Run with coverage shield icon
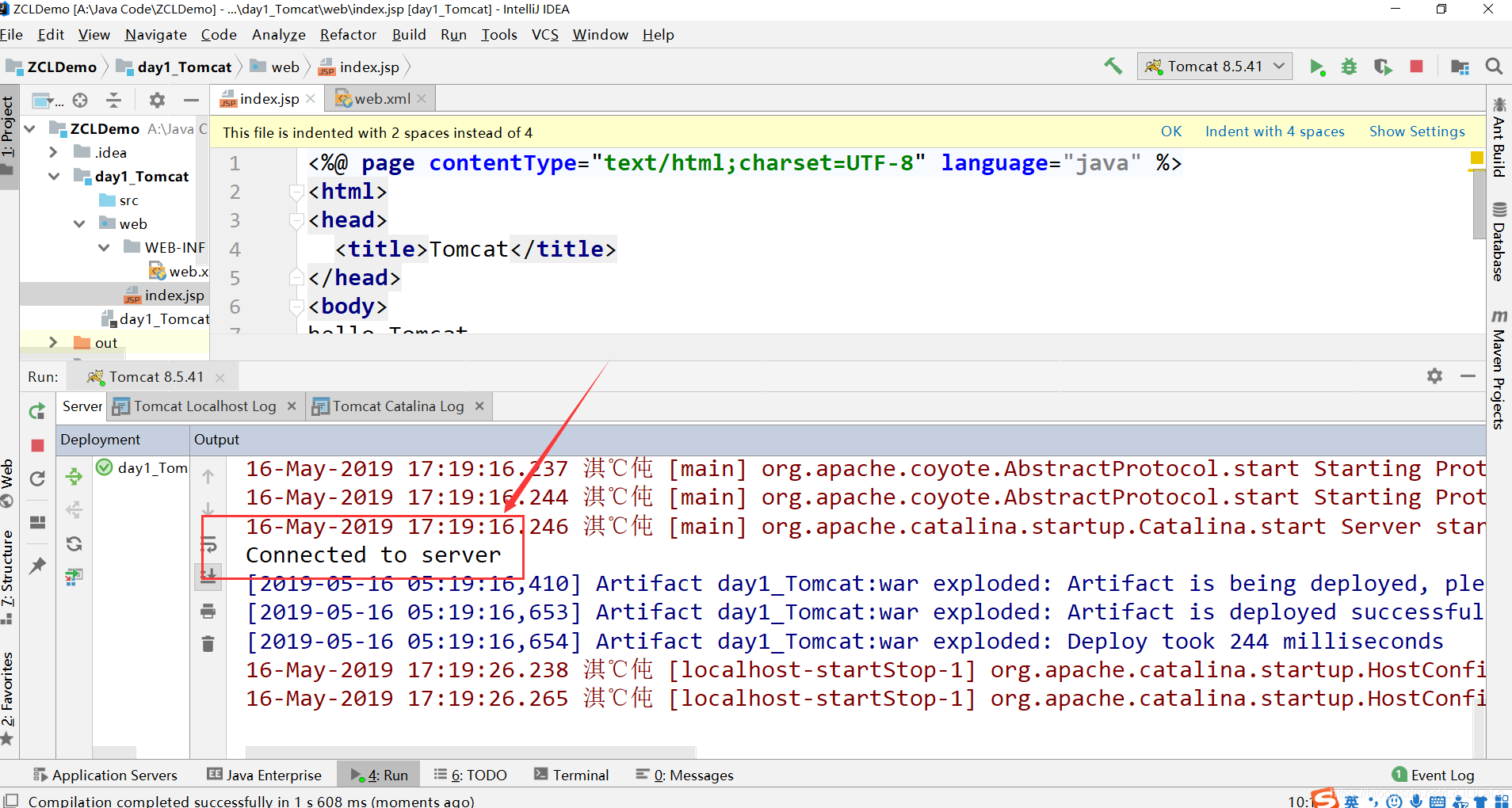Screen dimensions: 1512x808 point(1383,67)
